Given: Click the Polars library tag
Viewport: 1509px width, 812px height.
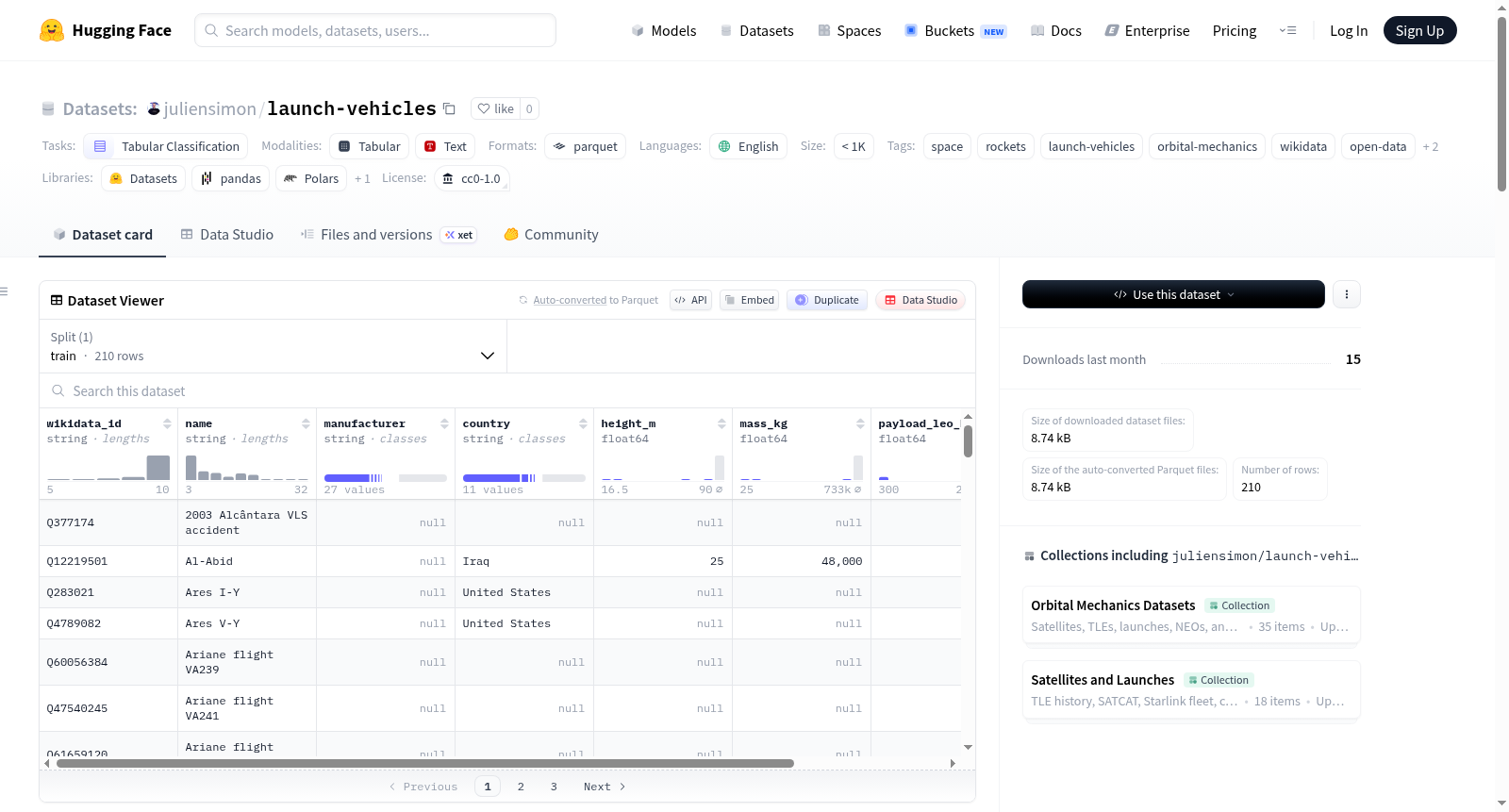Looking at the screenshot, I should click(311, 178).
